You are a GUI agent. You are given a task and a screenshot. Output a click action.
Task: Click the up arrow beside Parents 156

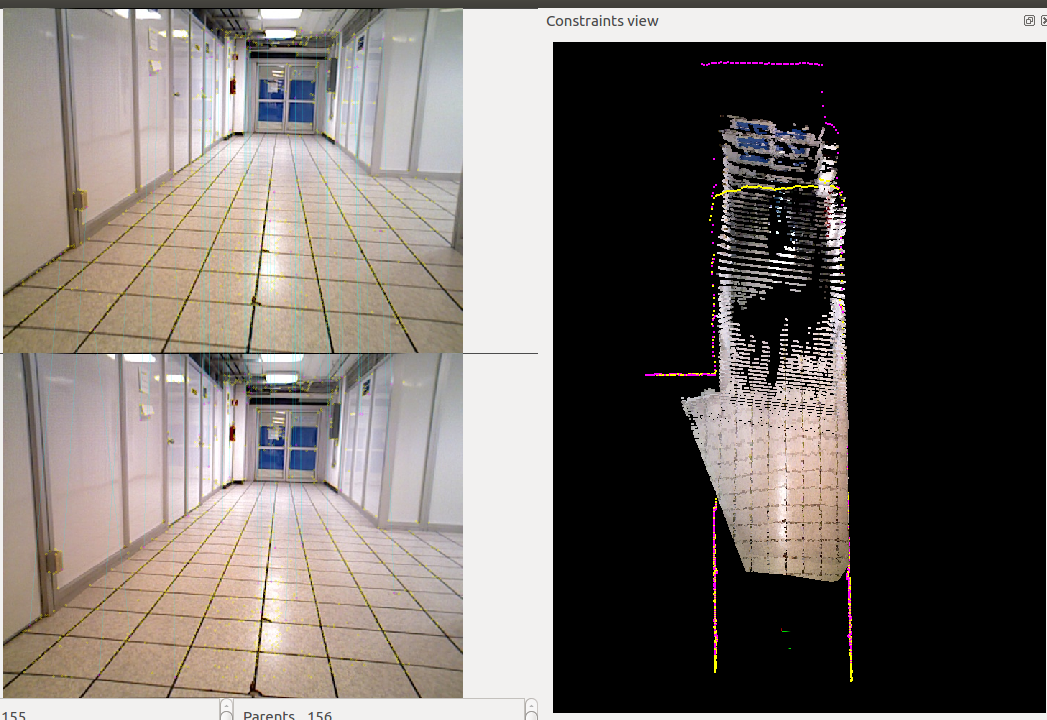(531, 706)
